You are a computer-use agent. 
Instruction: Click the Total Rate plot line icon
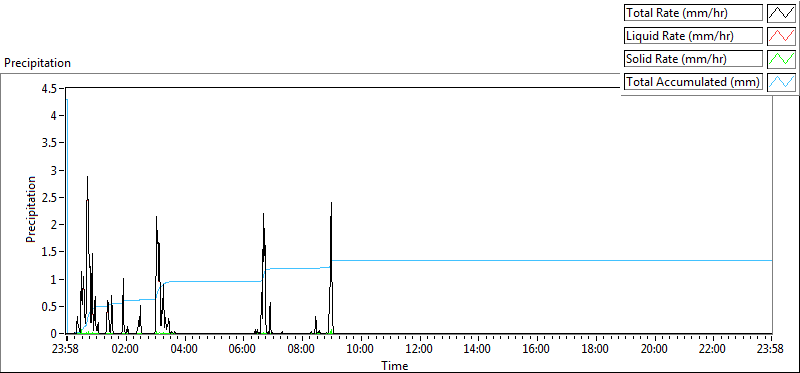point(782,13)
